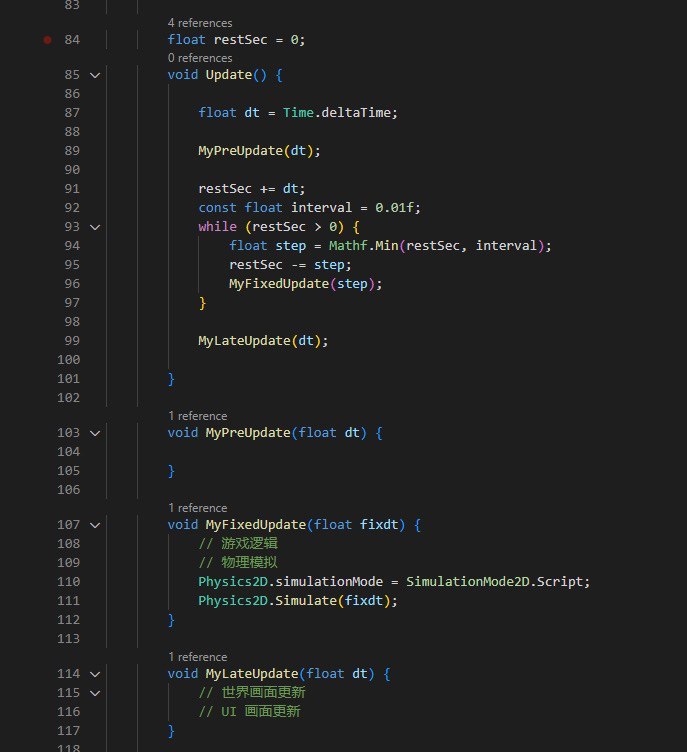Click 'Time' in the deltaTime line
The height and width of the screenshot is (752, 687).
[x=298, y=113]
